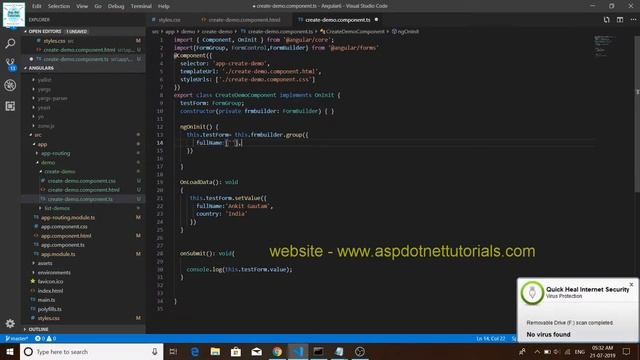Open create-demo.component.css in explorer
640x360 pixels.
point(82,180)
